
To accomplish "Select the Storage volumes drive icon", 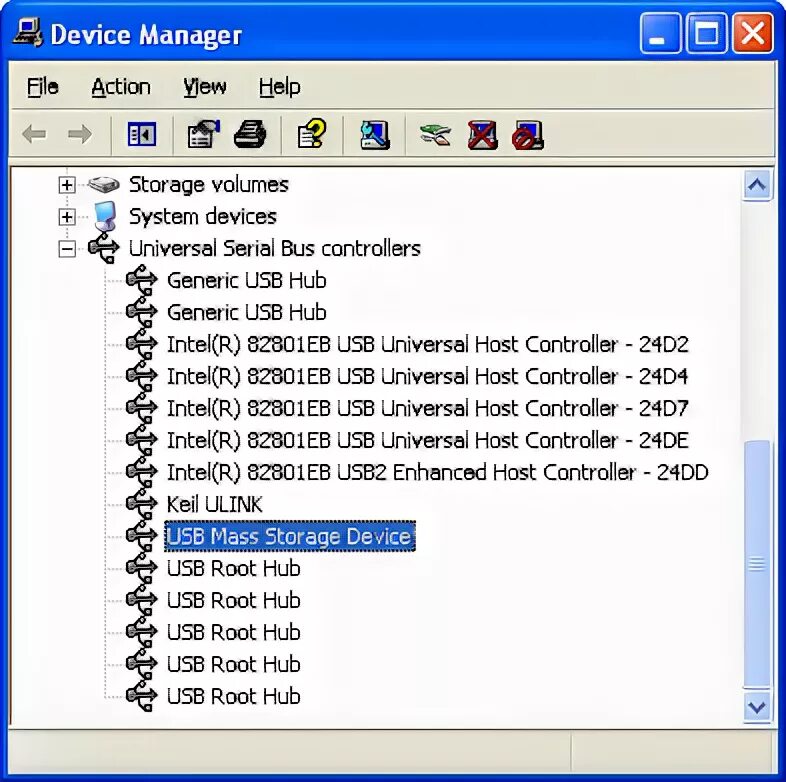I will pos(104,185).
